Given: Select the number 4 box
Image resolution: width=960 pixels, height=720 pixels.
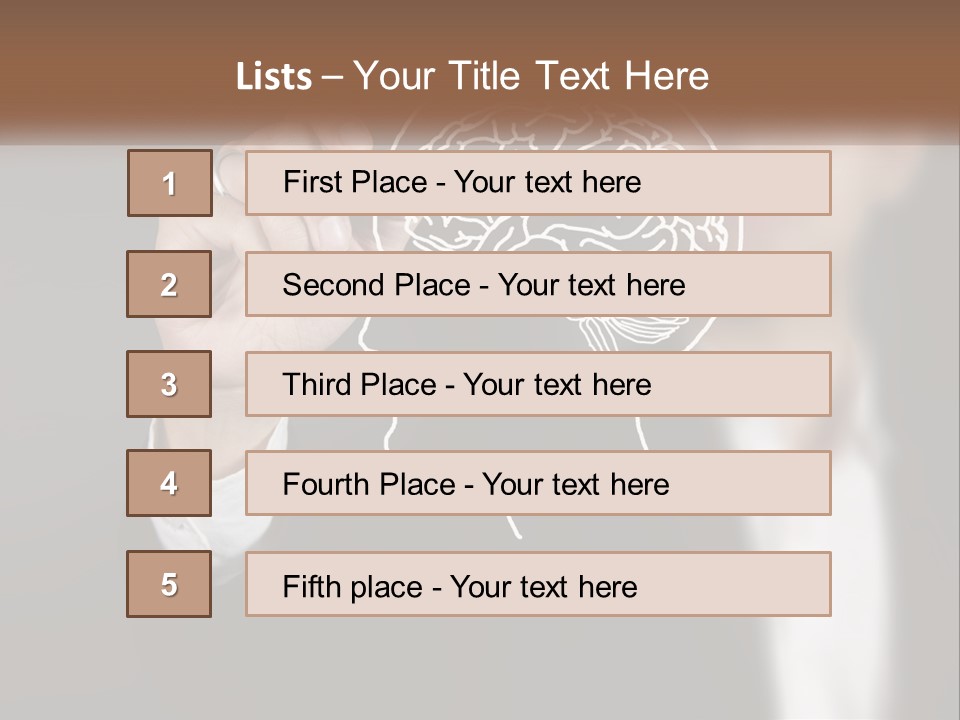Looking at the screenshot, I should [x=169, y=483].
